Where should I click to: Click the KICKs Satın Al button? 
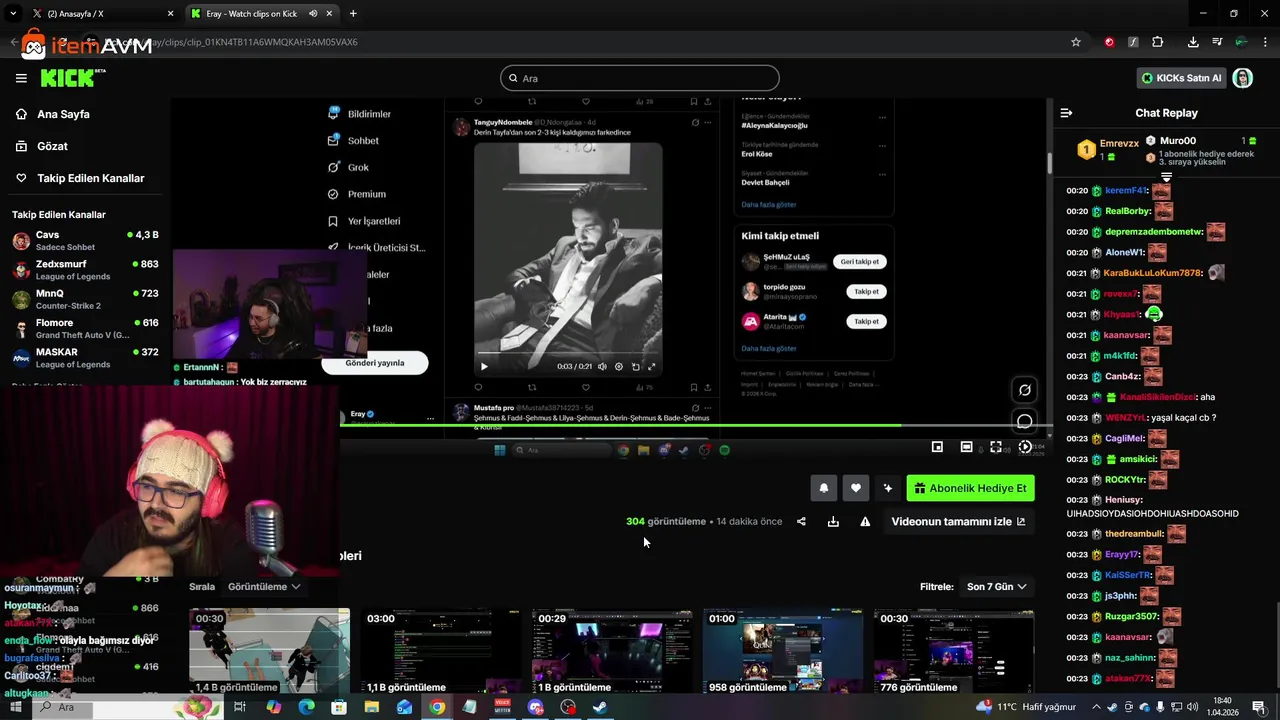point(1181,78)
